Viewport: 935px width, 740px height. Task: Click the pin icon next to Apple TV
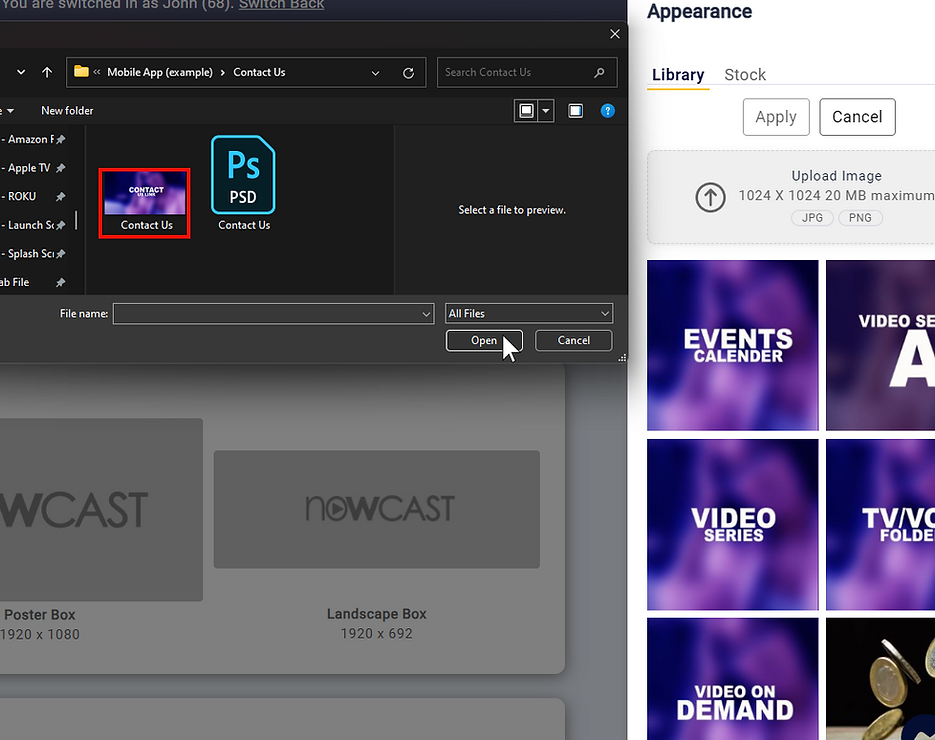(60, 168)
